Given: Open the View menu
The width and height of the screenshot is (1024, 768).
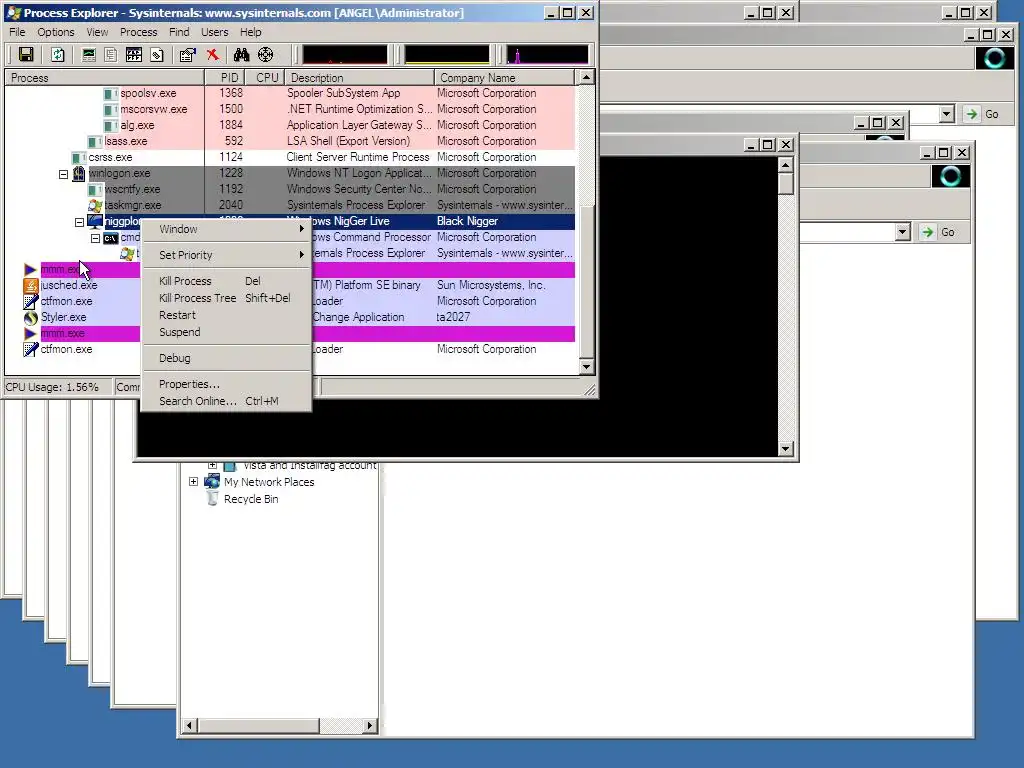Looking at the screenshot, I should point(97,32).
